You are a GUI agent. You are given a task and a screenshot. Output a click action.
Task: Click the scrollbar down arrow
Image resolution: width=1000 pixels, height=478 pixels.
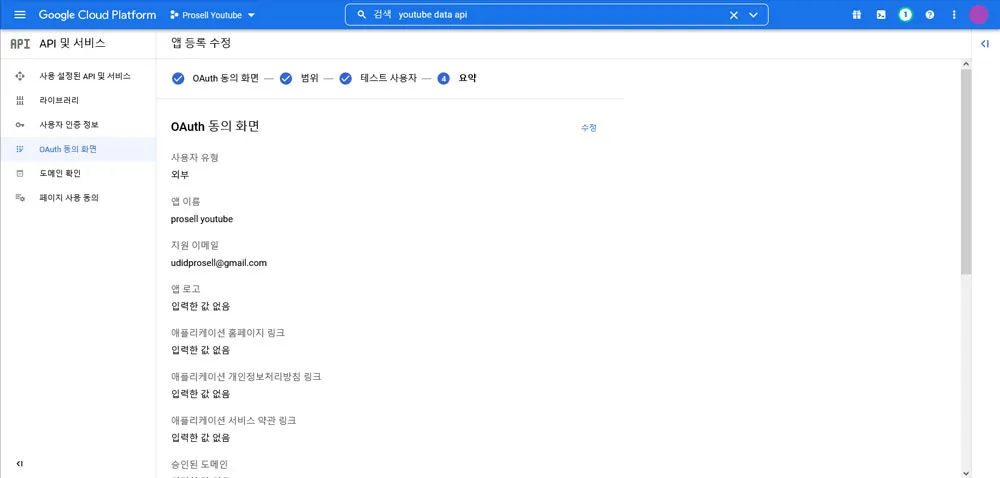pyautogui.click(x=966, y=473)
